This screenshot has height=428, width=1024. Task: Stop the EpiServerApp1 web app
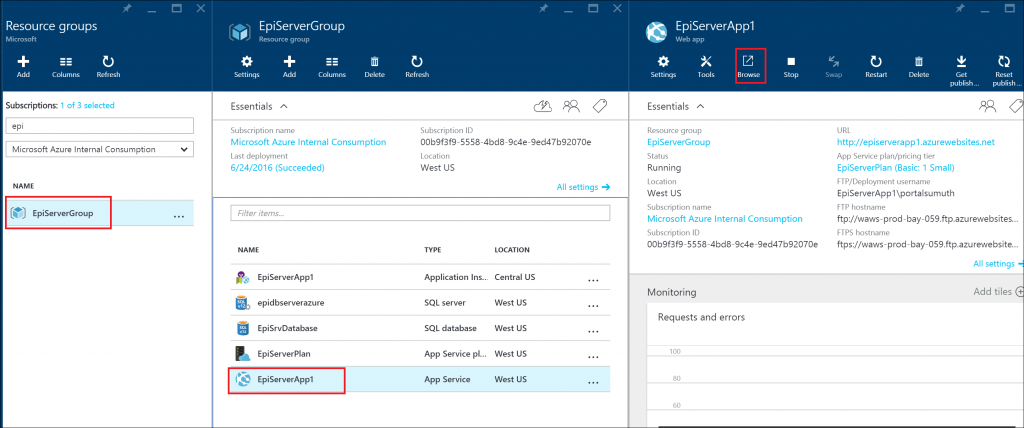[x=790, y=62]
